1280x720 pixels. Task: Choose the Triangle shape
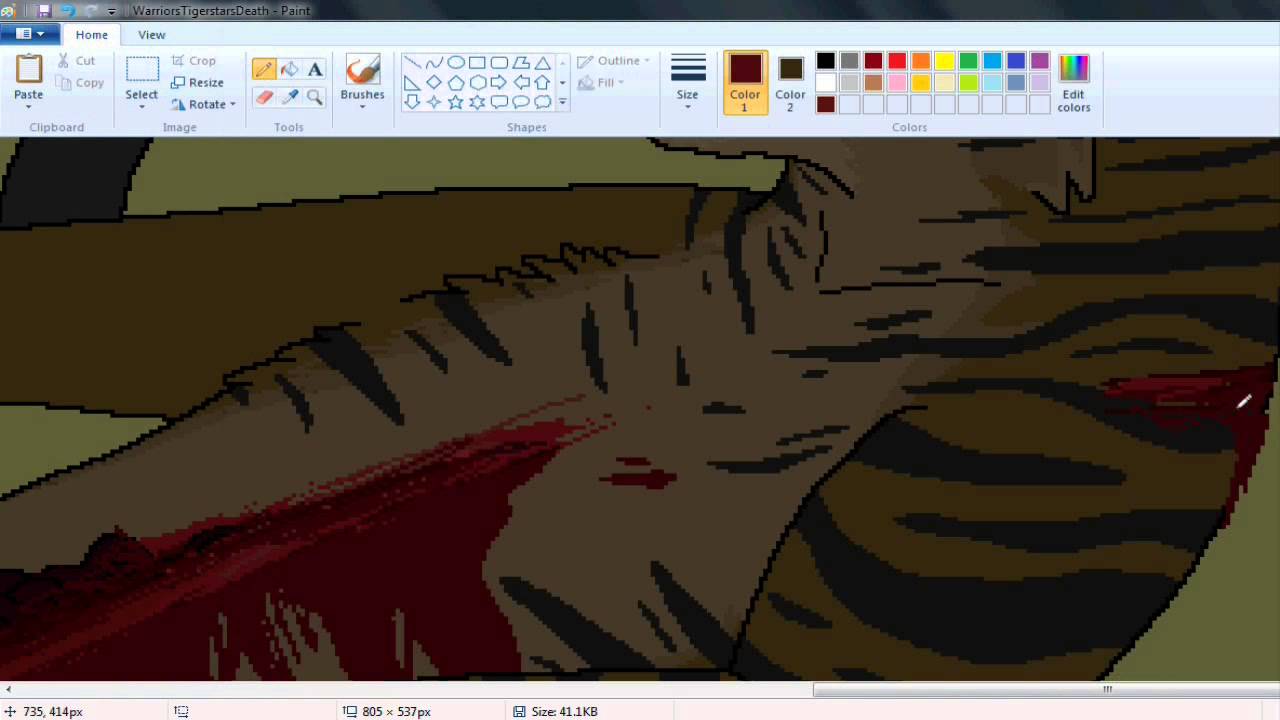pyautogui.click(x=542, y=62)
